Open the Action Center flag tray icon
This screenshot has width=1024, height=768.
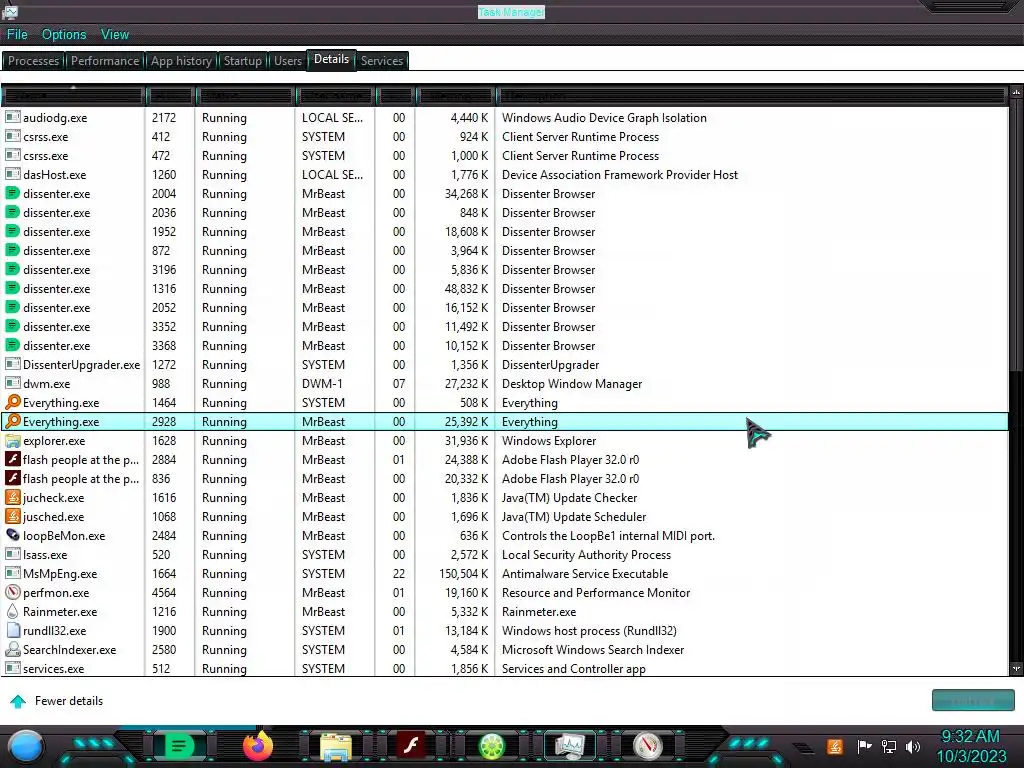pyautogui.click(x=864, y=746)
